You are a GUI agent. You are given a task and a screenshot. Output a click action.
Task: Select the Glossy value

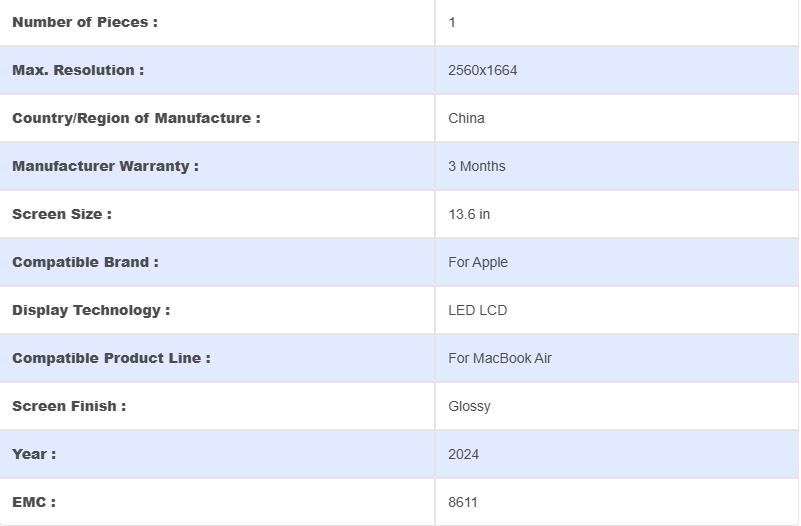[x=469, y=406]
